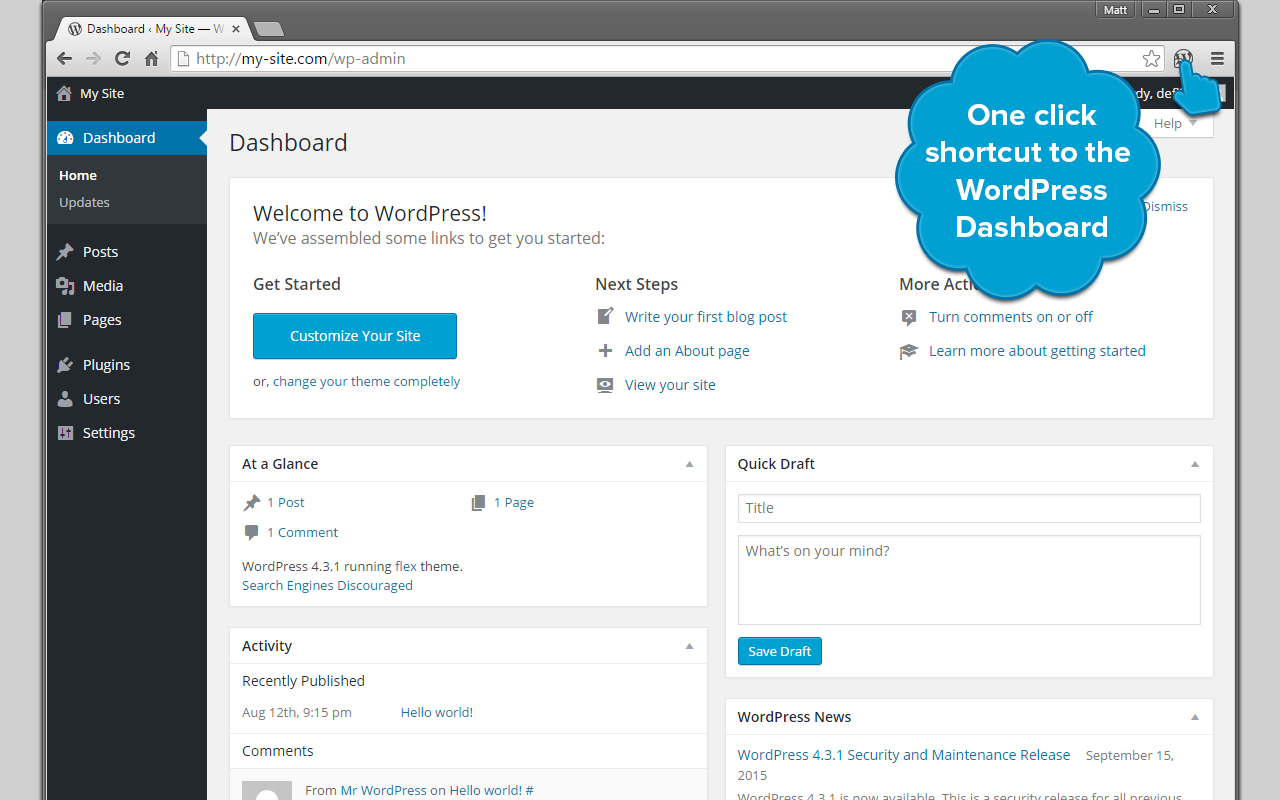Collapse the Quick Draft panel
Screen dimensions: 1280x800
coord(1195,464)
